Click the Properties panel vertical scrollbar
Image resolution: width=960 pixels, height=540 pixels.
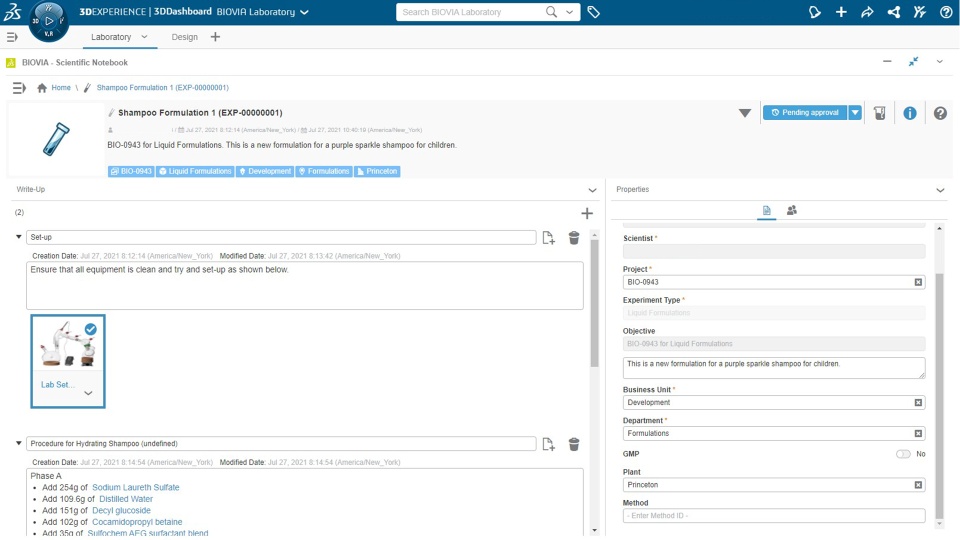coord(940,396)
